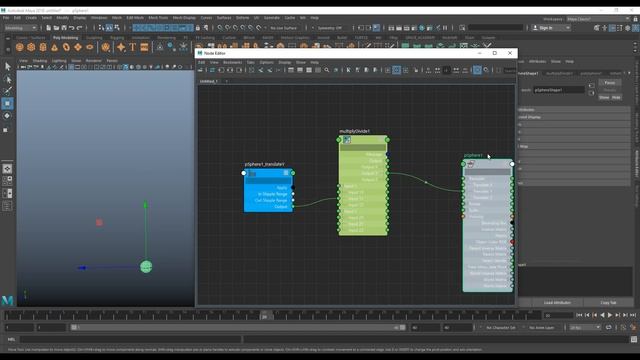Viewport: 640px width, 360px height.
Task: Click the swatch icon on the multiplyDivide1 node
Action: (347, 140)
